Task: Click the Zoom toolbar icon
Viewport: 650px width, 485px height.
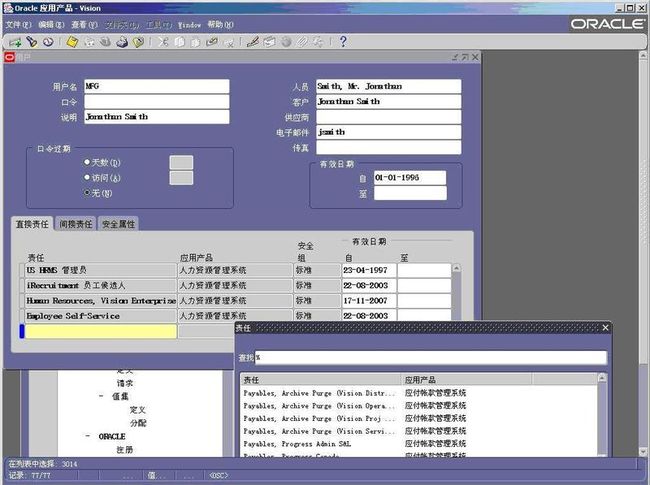Action: point(269,42)
